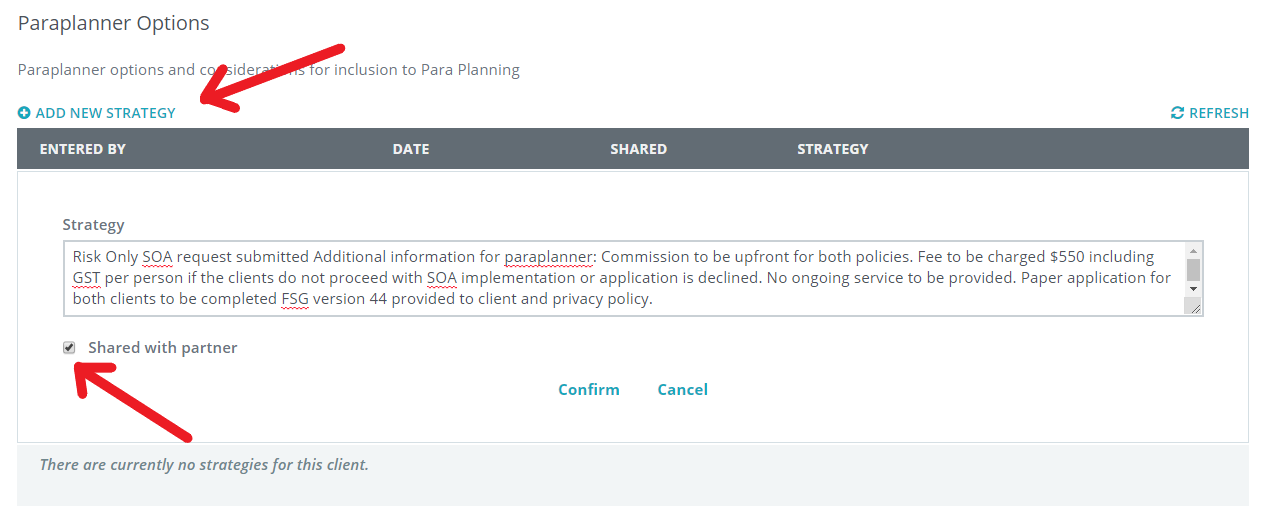Viewport: 1268px width, 522px height.
Task: Click the textarea resize grip corner
Action: point(1193,308)
